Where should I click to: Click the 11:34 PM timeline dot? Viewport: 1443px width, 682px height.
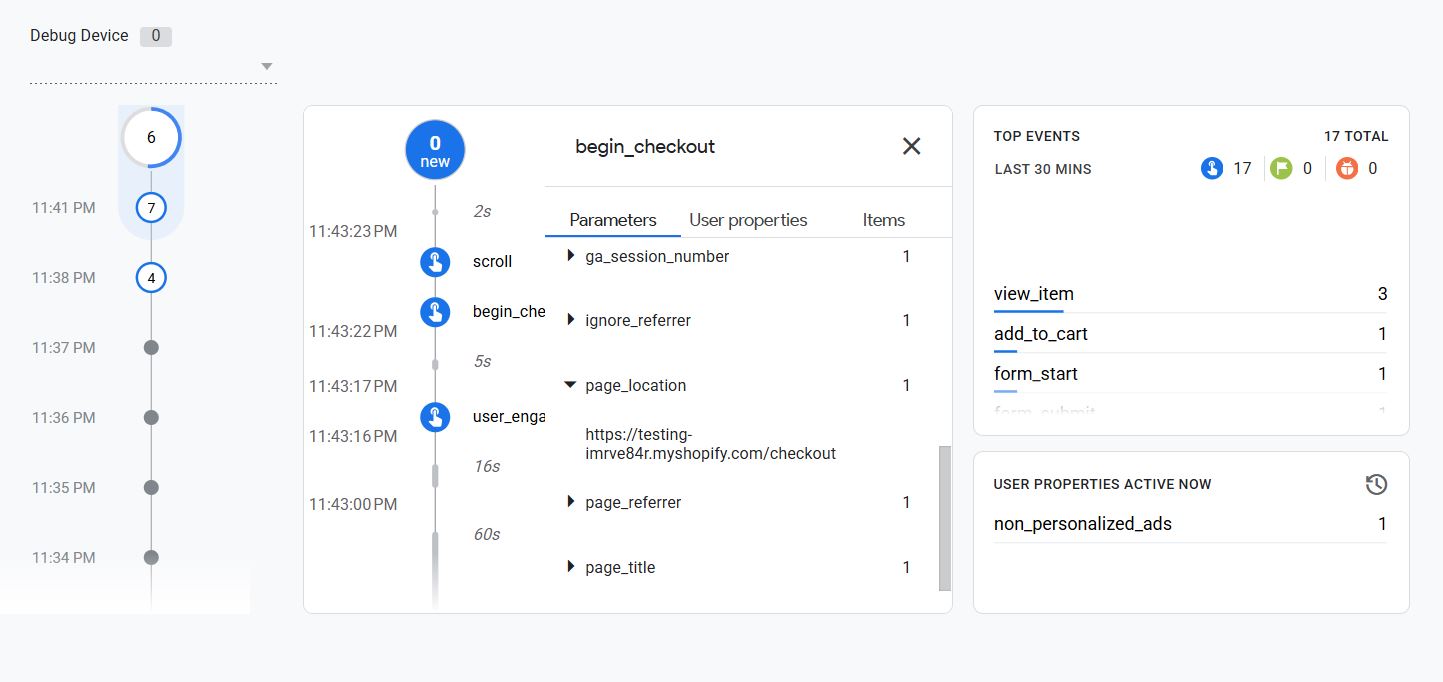click(151, 558)
